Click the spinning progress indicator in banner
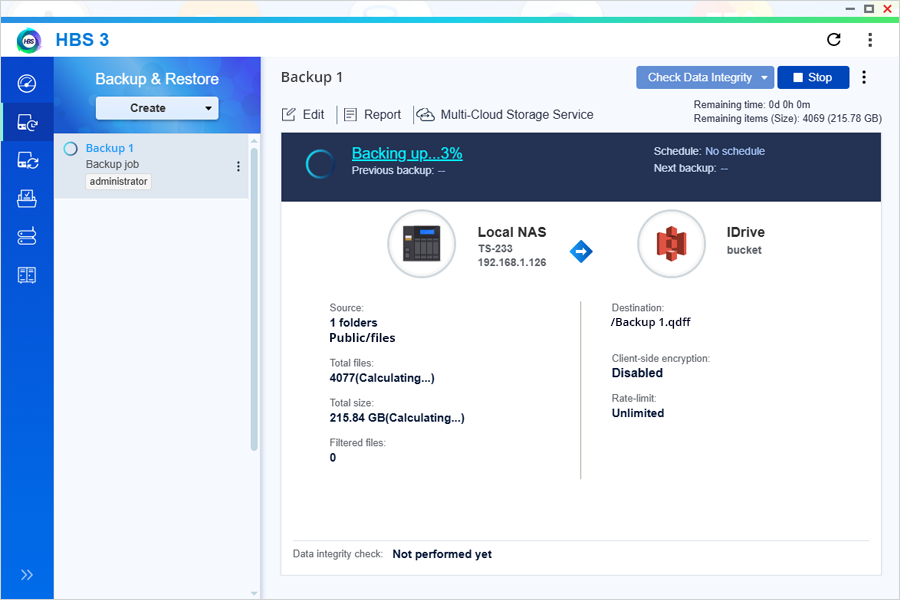 (x=320, y=164)
